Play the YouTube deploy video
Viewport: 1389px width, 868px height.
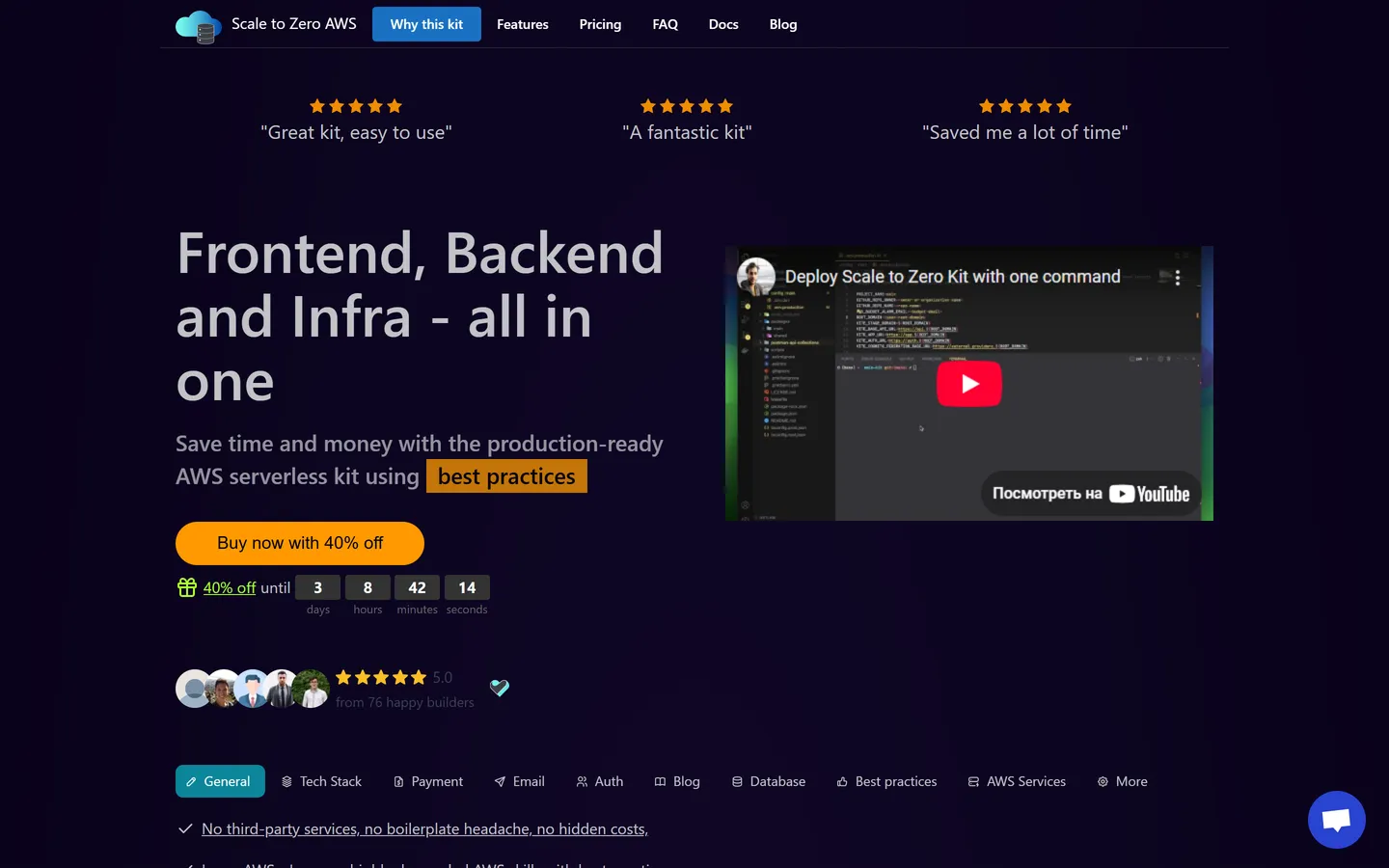point(969,384)
